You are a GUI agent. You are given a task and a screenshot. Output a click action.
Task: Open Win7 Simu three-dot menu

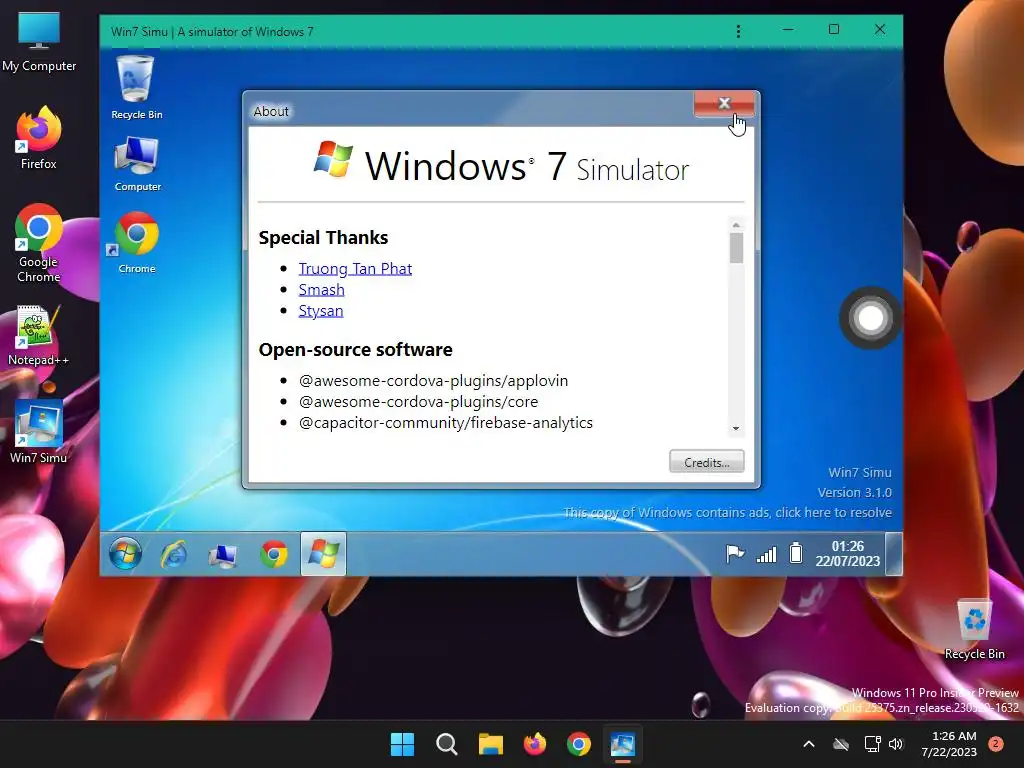coord(739,31)
